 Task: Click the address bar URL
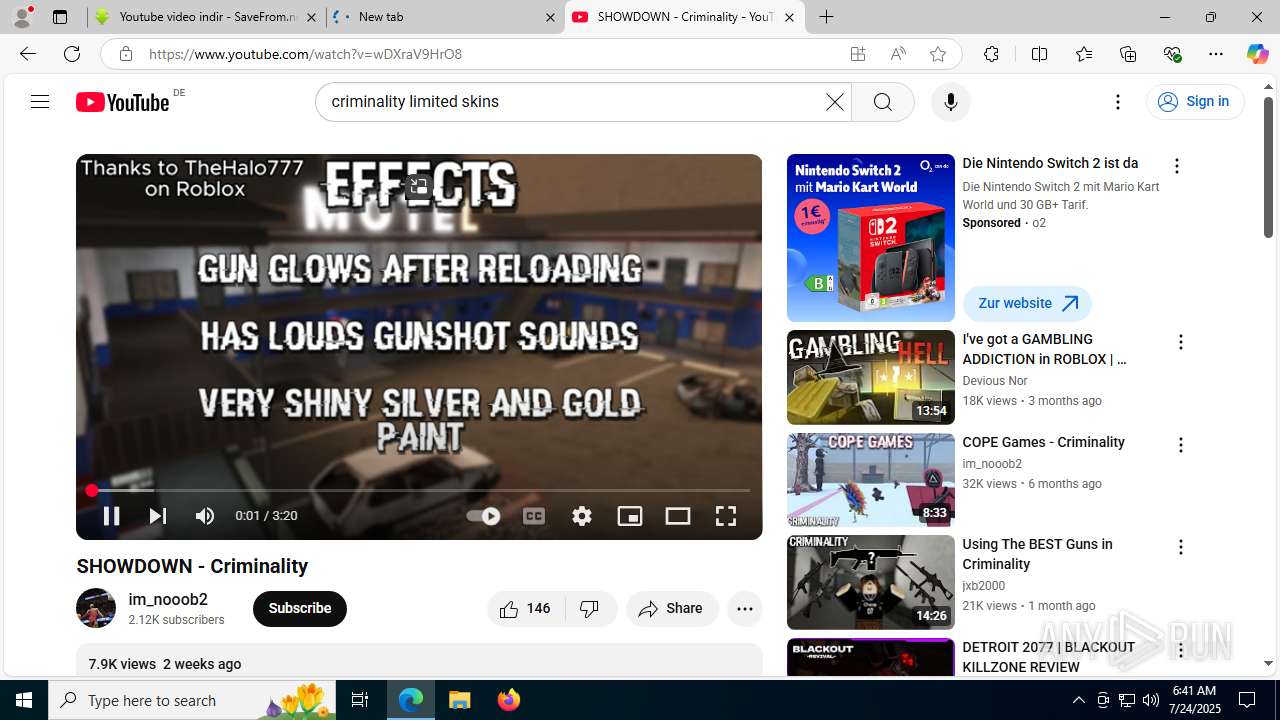click(x=305, y=54)
